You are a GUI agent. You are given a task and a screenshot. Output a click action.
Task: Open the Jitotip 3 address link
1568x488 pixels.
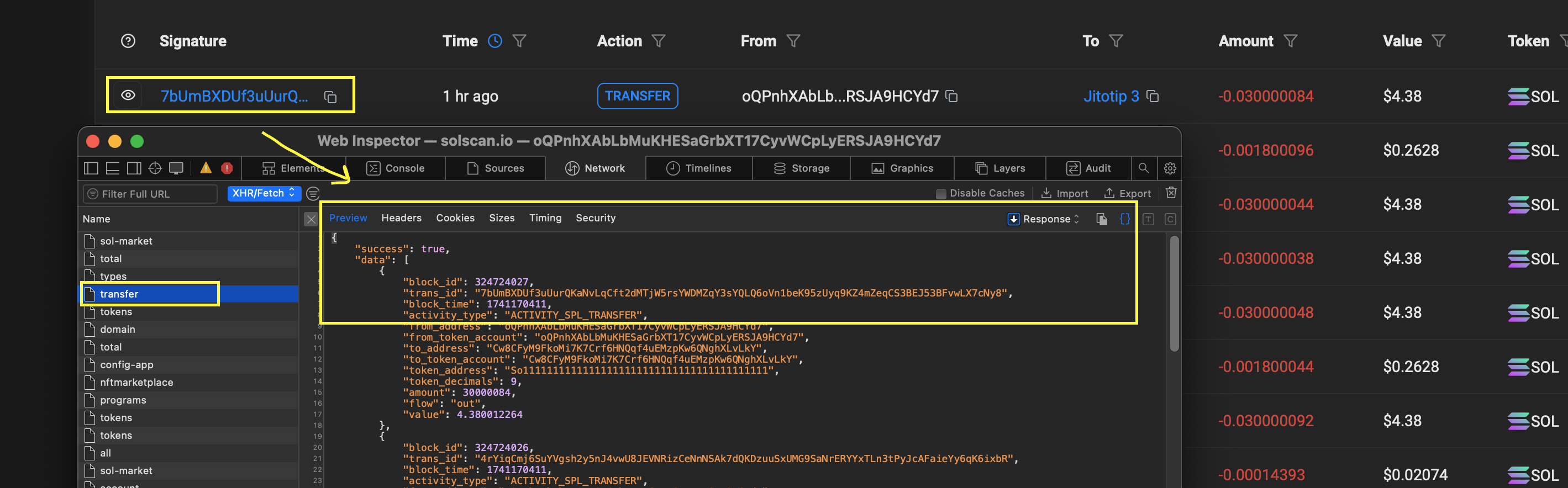[1111, 96]
